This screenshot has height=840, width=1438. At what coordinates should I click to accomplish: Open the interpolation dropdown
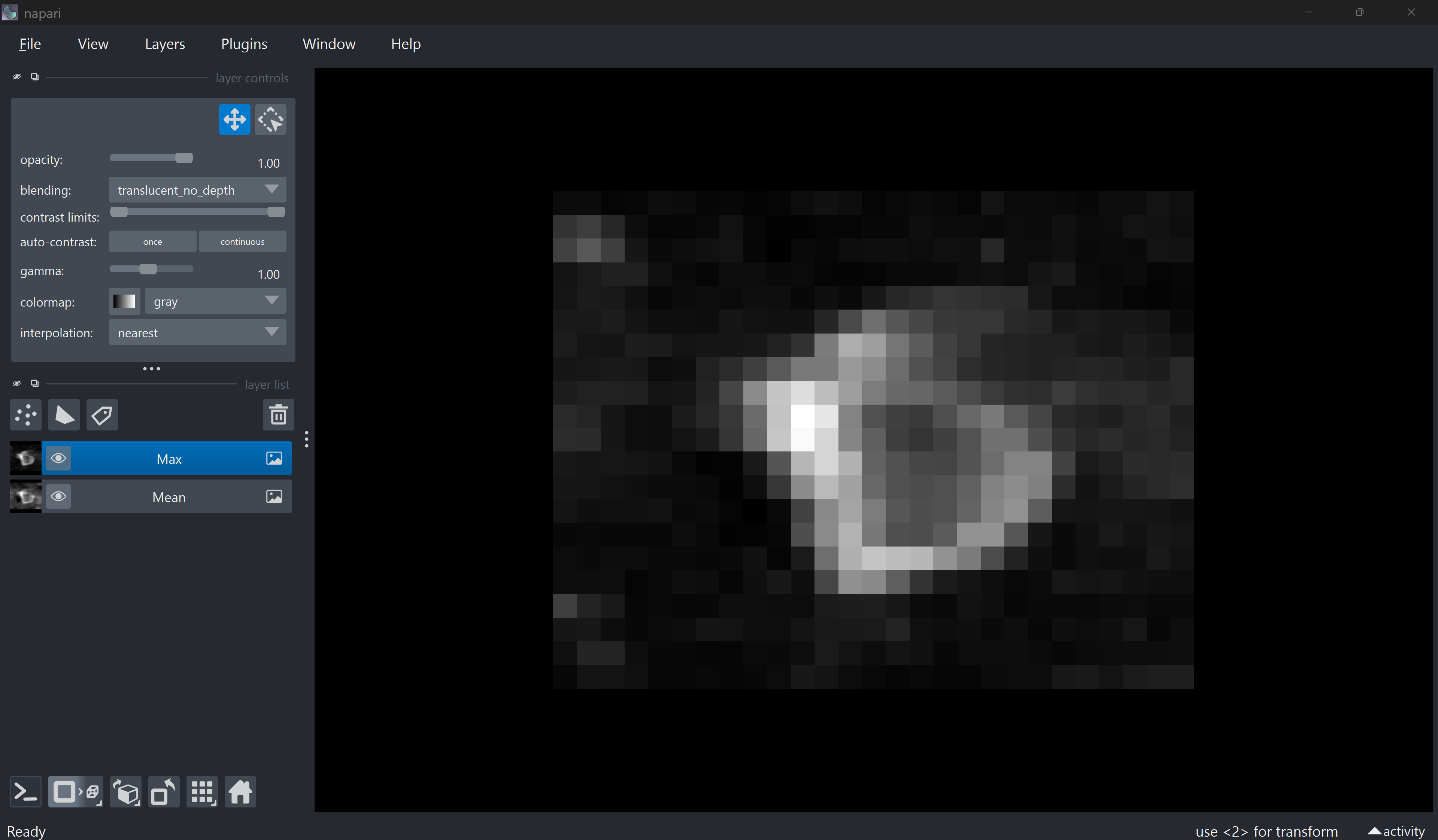click(197, 332)
